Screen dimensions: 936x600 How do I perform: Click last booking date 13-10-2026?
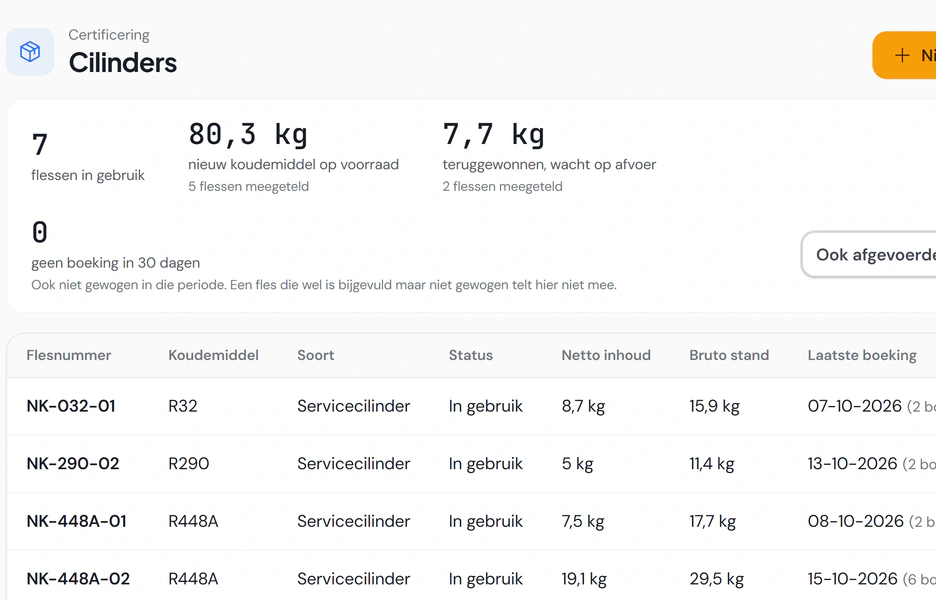[x=852, y=464]
